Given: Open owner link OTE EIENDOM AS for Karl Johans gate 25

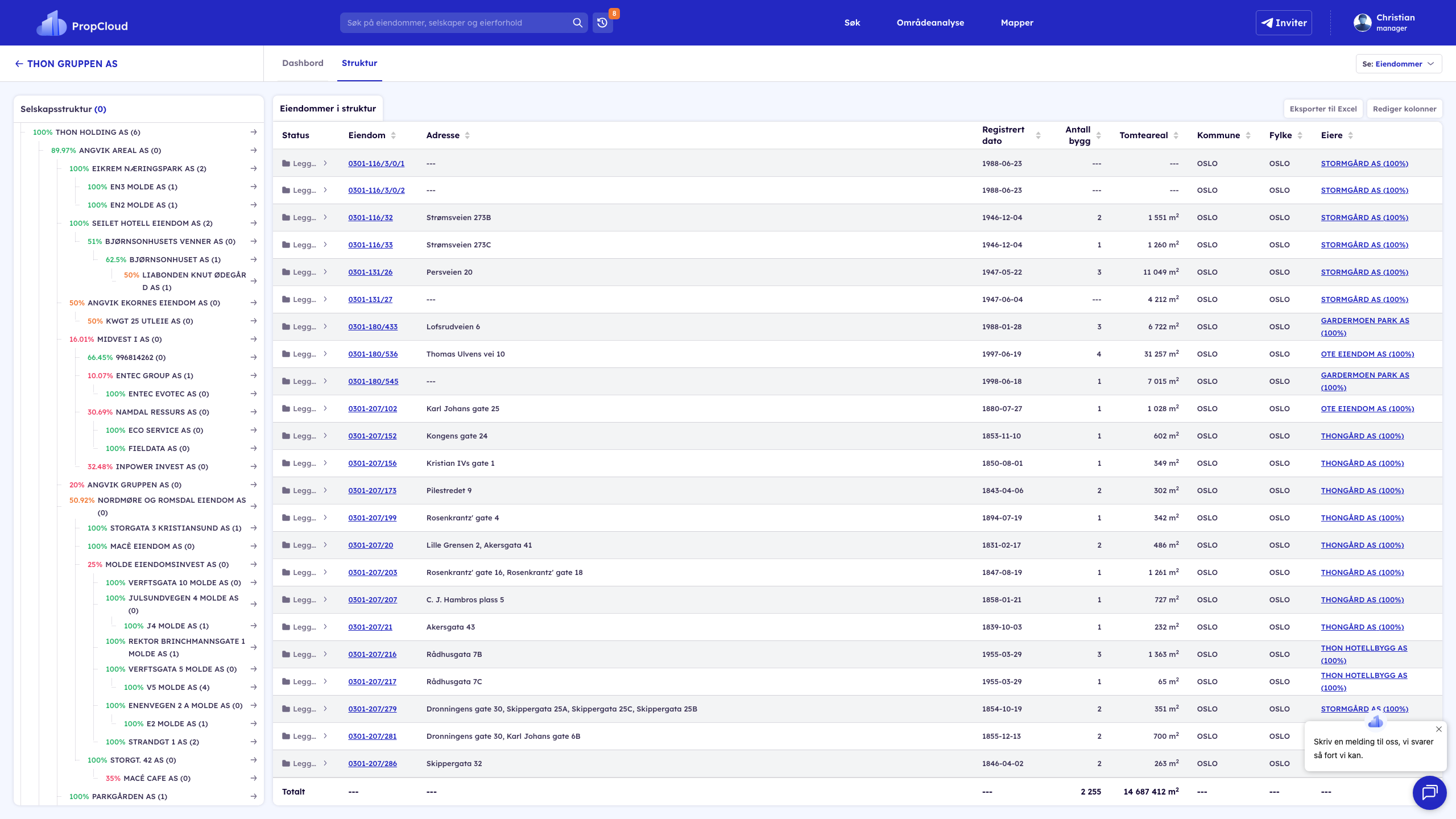Looking at the screenshot, I should [x=1367, y=409].
